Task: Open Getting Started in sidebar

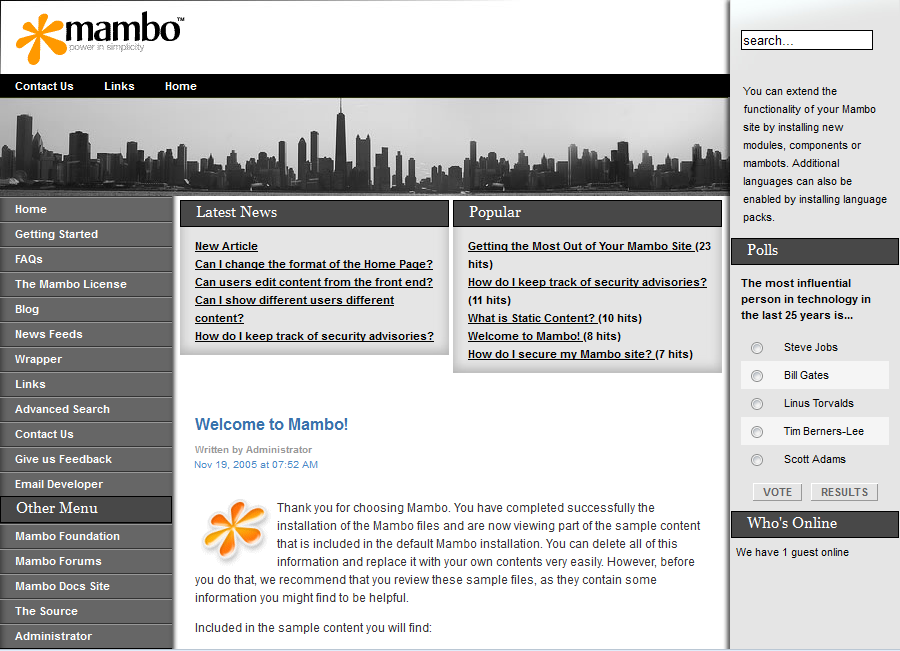Action: point(86,234)
